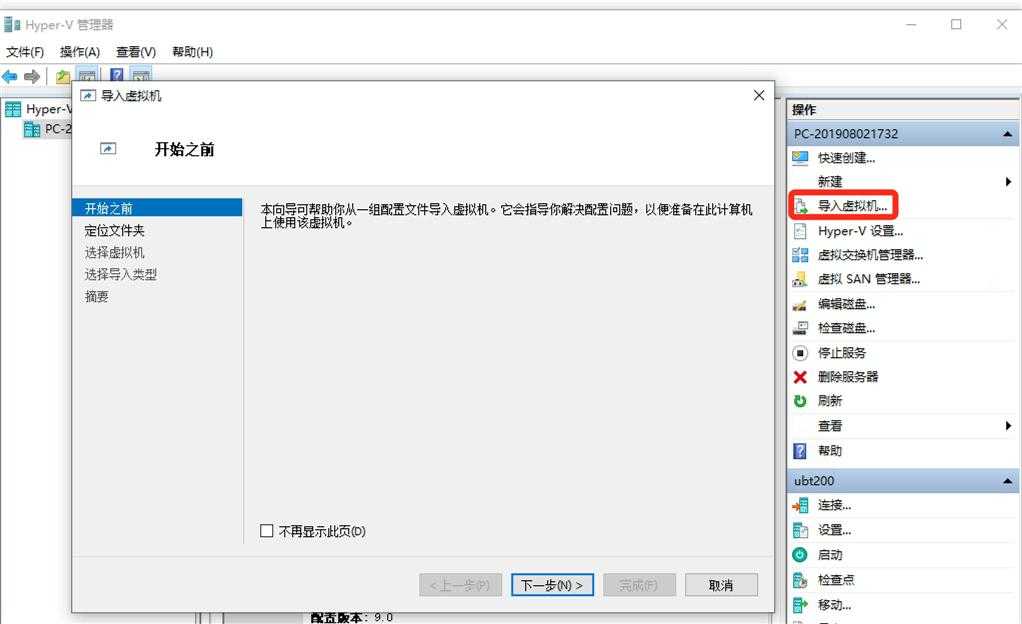Collapse the ubt200 actions section
This screenshot has width=1022, height=624.
pos(1008,481)
